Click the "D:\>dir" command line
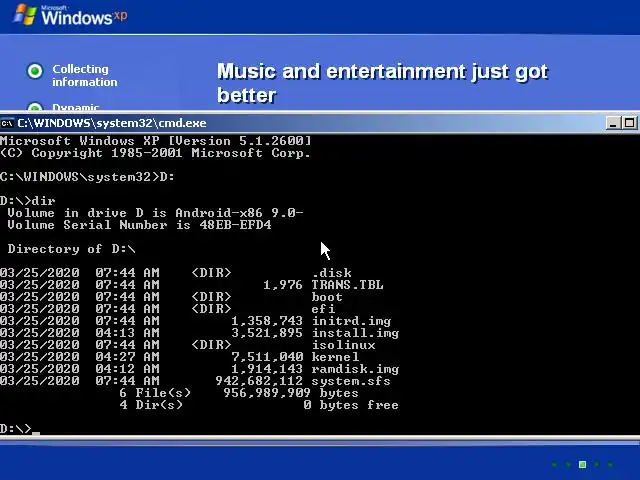 tap(28, 201)
